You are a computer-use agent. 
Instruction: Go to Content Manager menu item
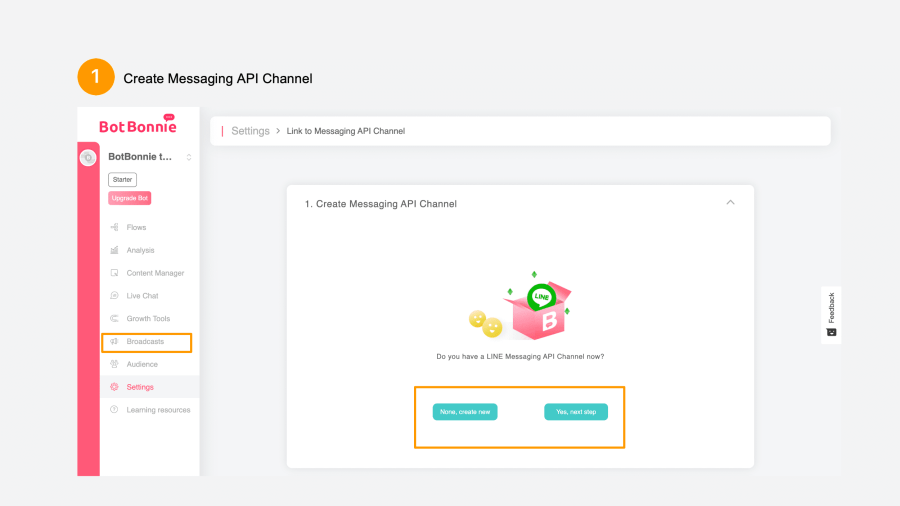click(155, 273)
